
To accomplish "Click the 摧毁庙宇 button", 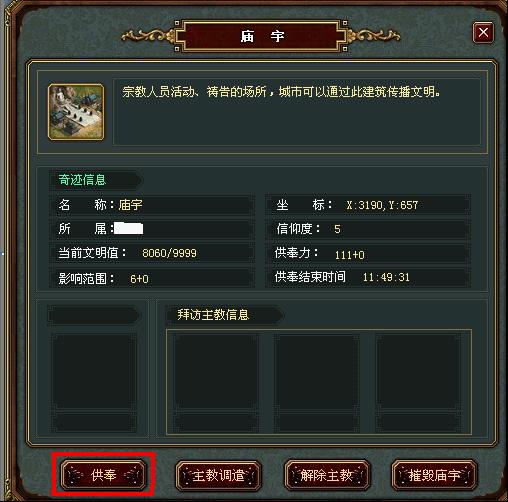I will pos(434,475).
